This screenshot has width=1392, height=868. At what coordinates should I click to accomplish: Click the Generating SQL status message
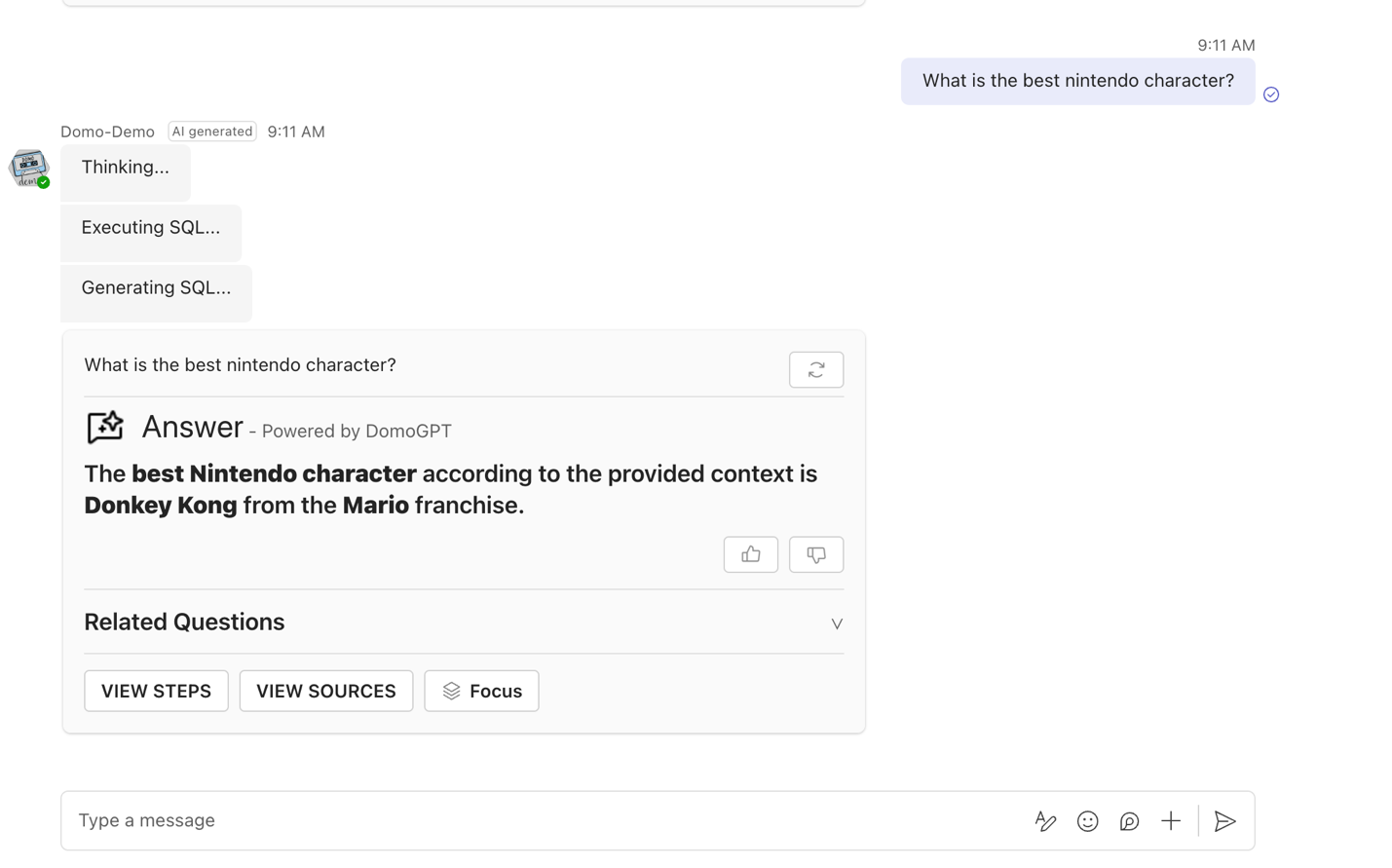coord(156,288)
